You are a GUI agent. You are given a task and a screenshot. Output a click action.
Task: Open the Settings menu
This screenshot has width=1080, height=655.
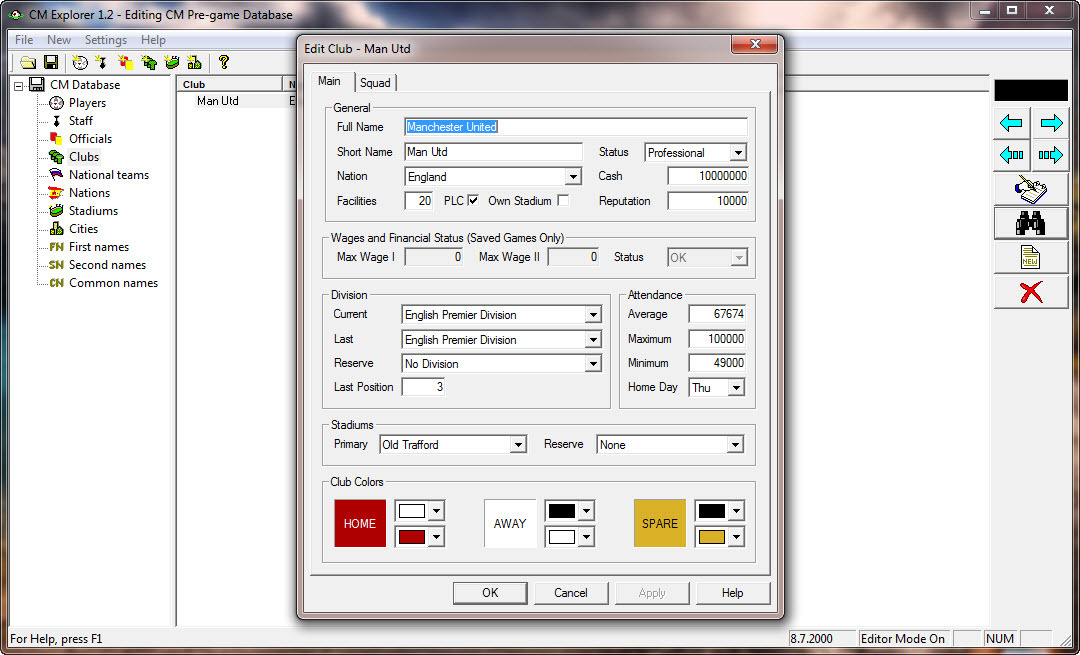[x=106, y=40]
